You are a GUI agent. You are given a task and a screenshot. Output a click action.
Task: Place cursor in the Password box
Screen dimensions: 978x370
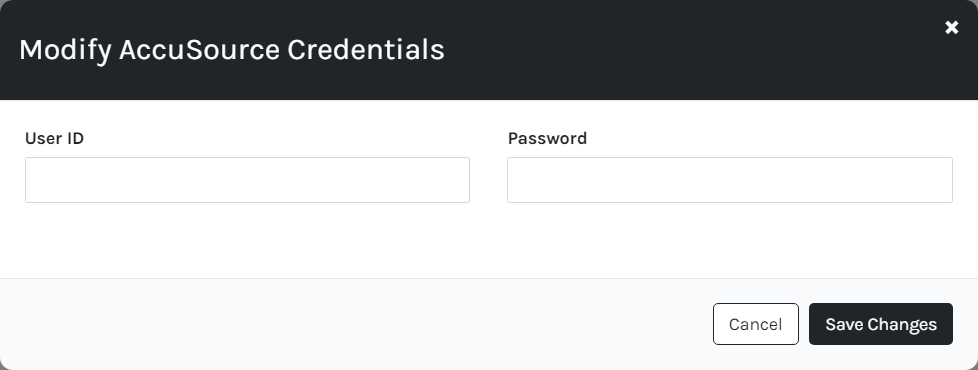coord(730,180)
